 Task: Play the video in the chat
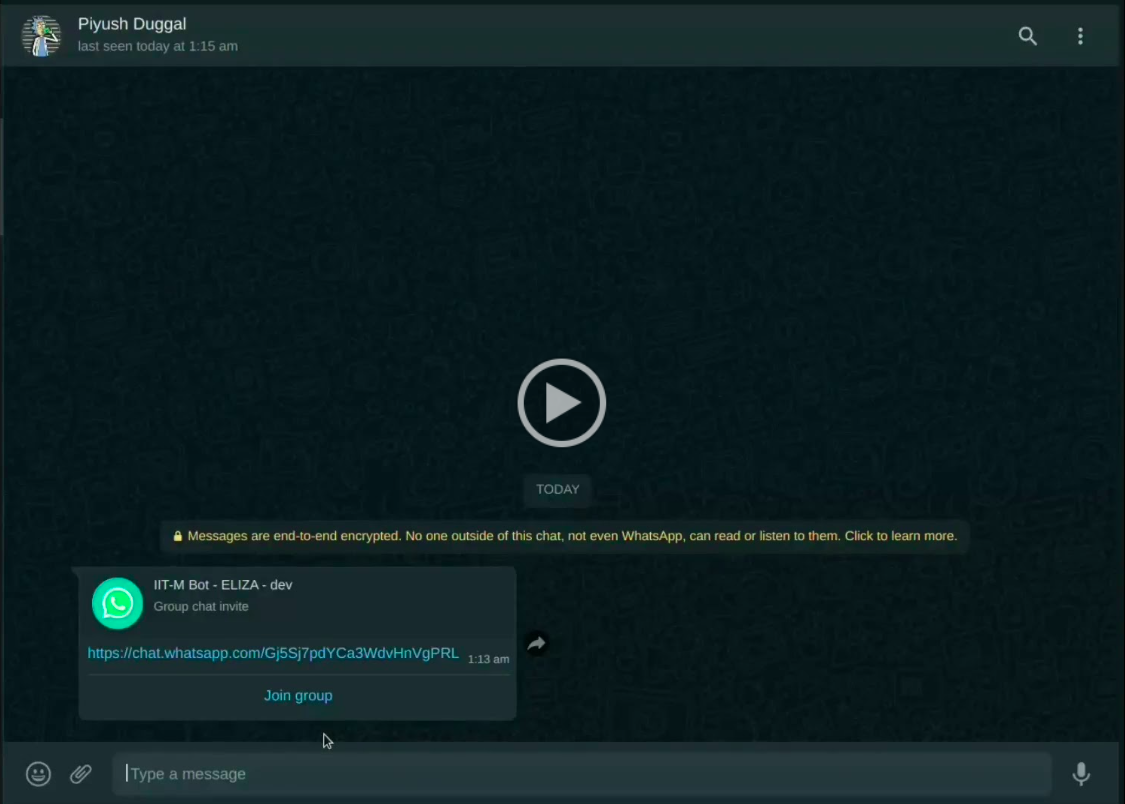coord(561,402)
